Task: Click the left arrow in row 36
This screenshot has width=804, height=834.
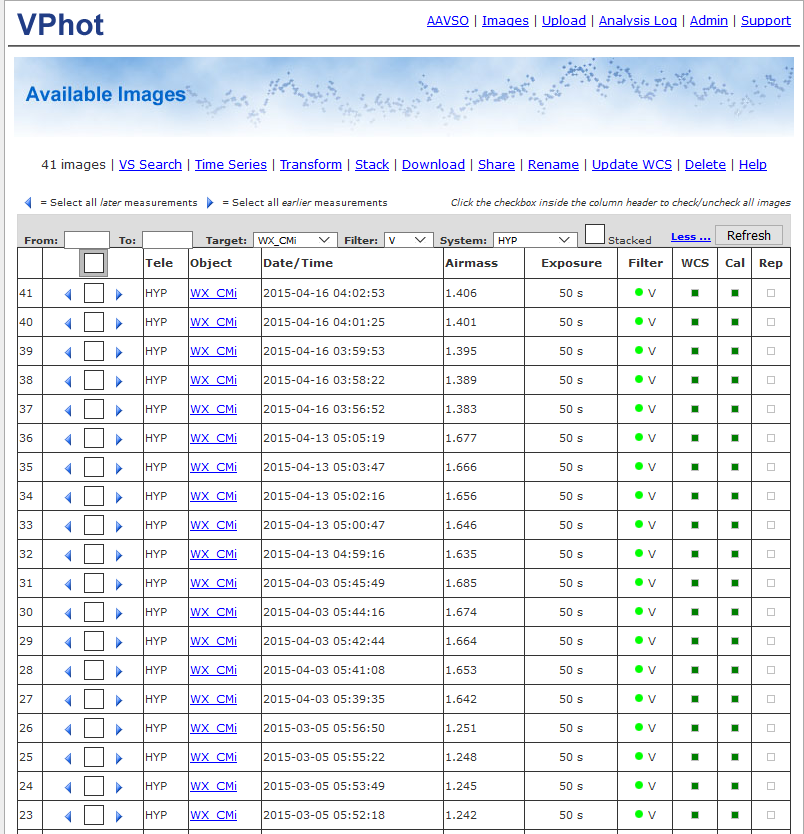Action: 68,440
